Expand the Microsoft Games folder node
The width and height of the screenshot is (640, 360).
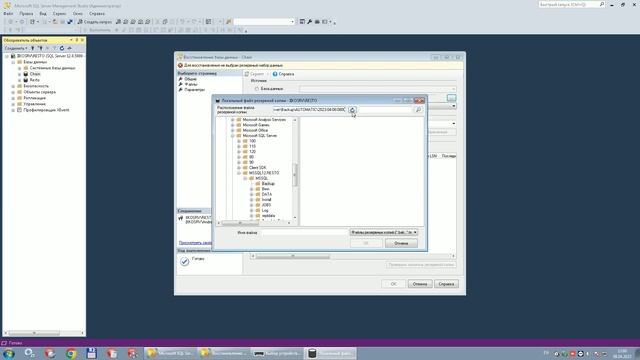(x=233, y=125)
